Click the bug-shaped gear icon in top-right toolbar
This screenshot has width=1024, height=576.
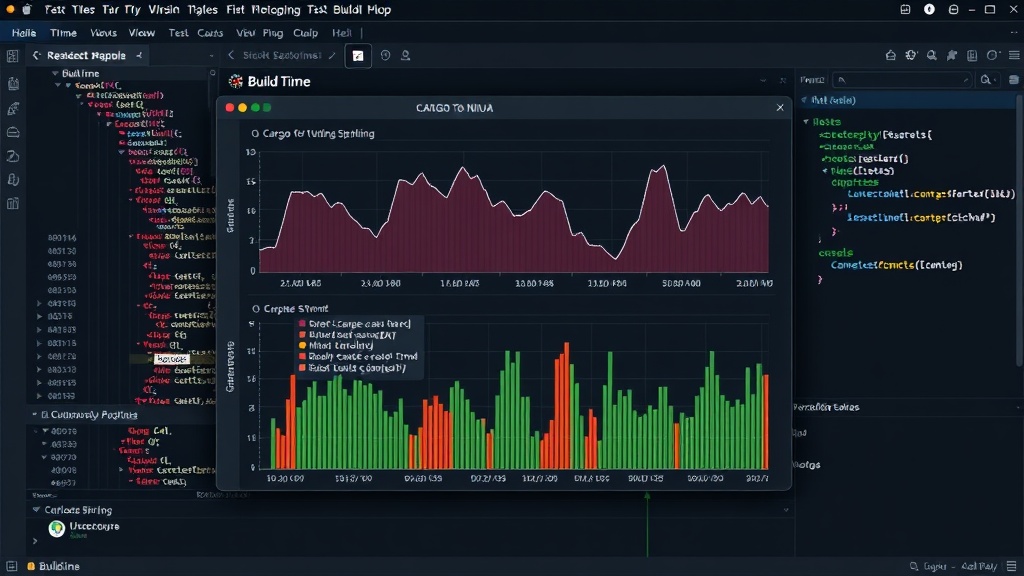(911, 56)
